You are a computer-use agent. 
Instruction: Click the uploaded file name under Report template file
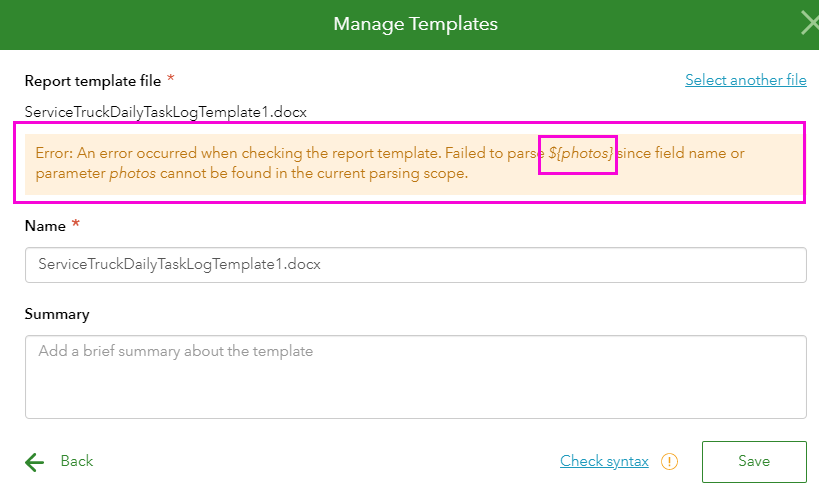[165, 111]
